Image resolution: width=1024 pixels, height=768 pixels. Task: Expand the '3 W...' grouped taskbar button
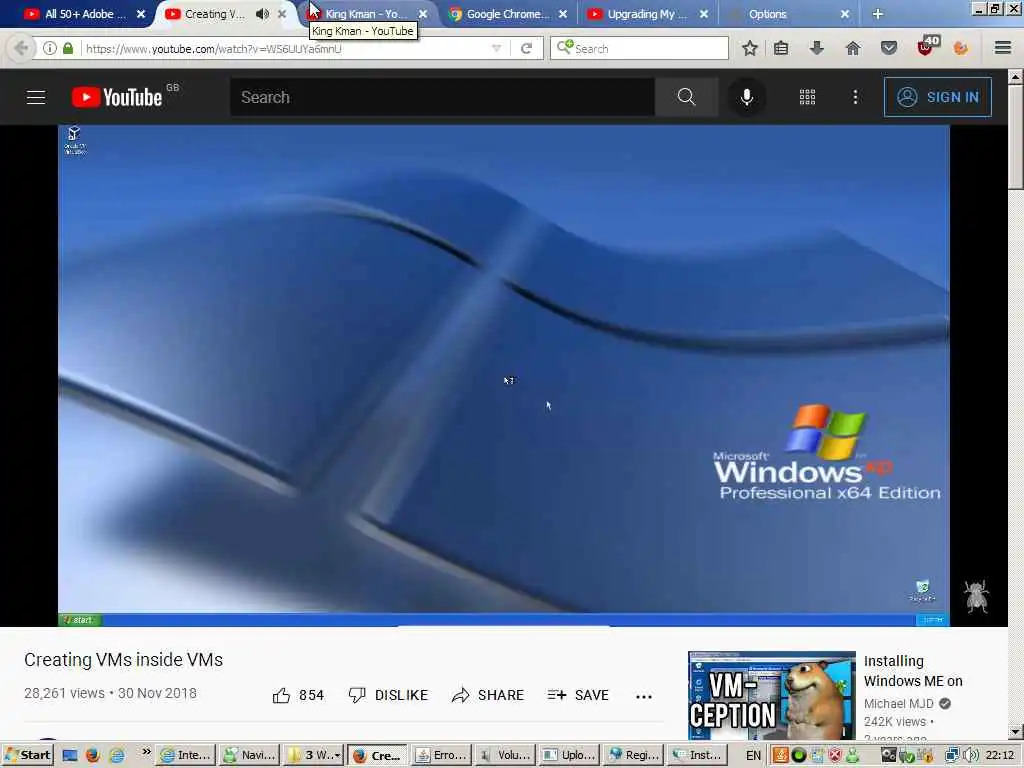coord(315,756)
